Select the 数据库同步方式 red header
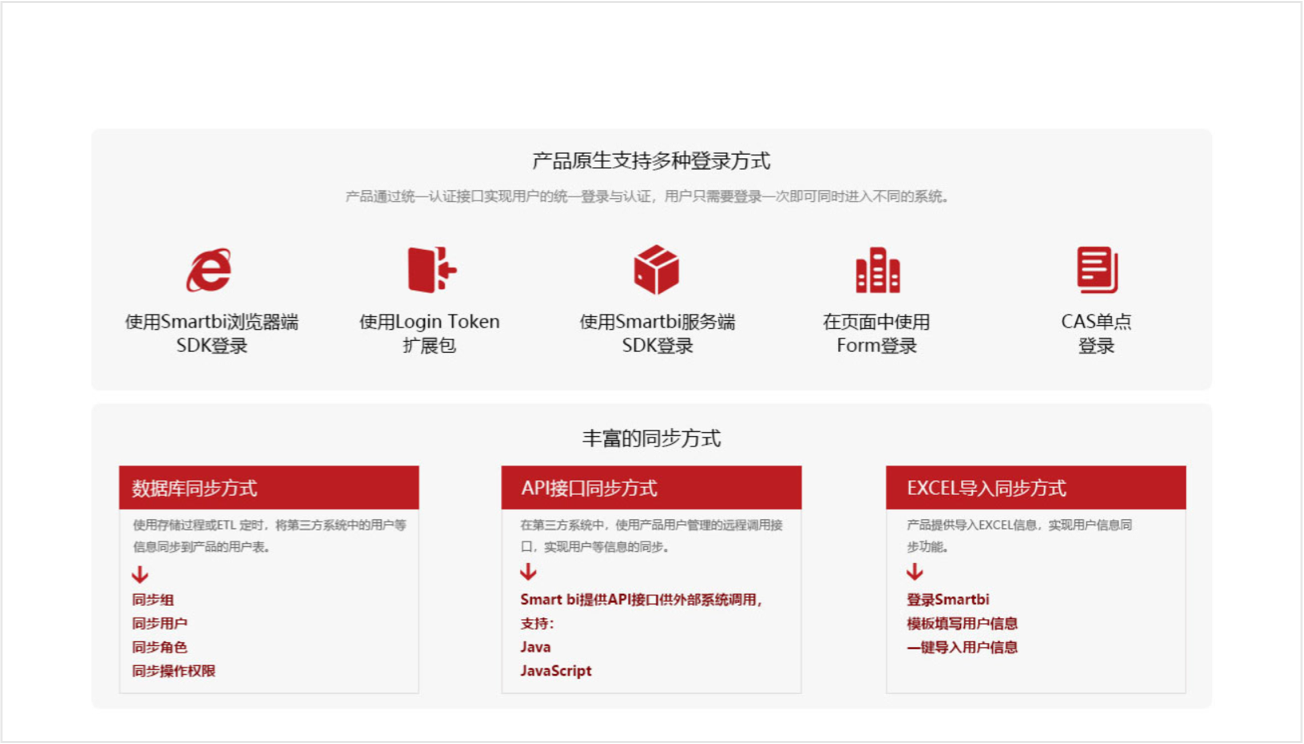This screenshot has height=744, width=1304. coord(268,488)
